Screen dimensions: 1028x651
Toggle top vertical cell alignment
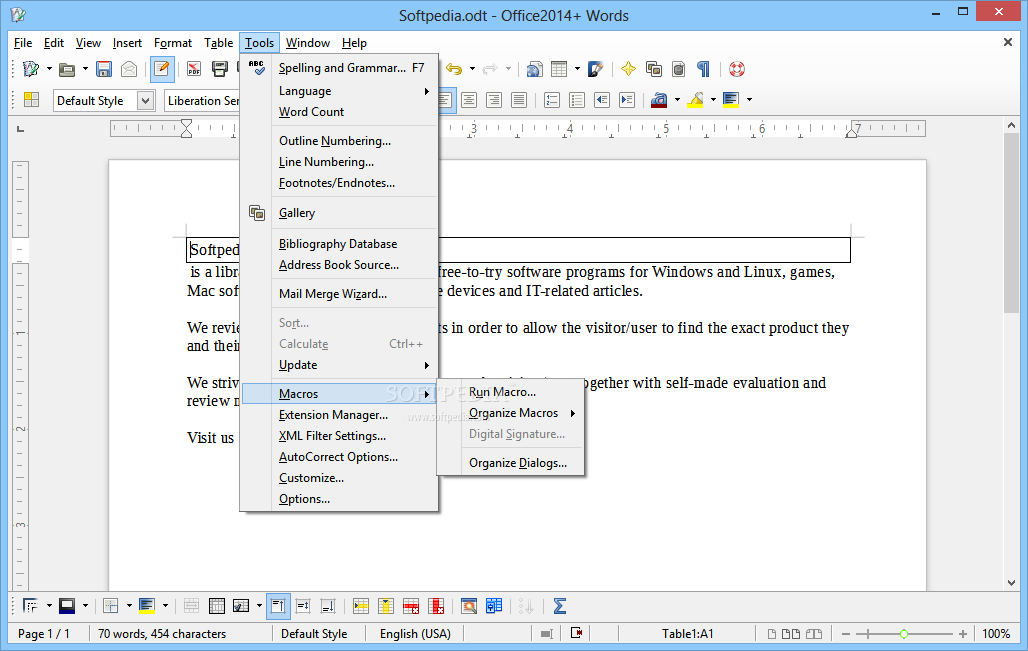(x=278, y=606)
